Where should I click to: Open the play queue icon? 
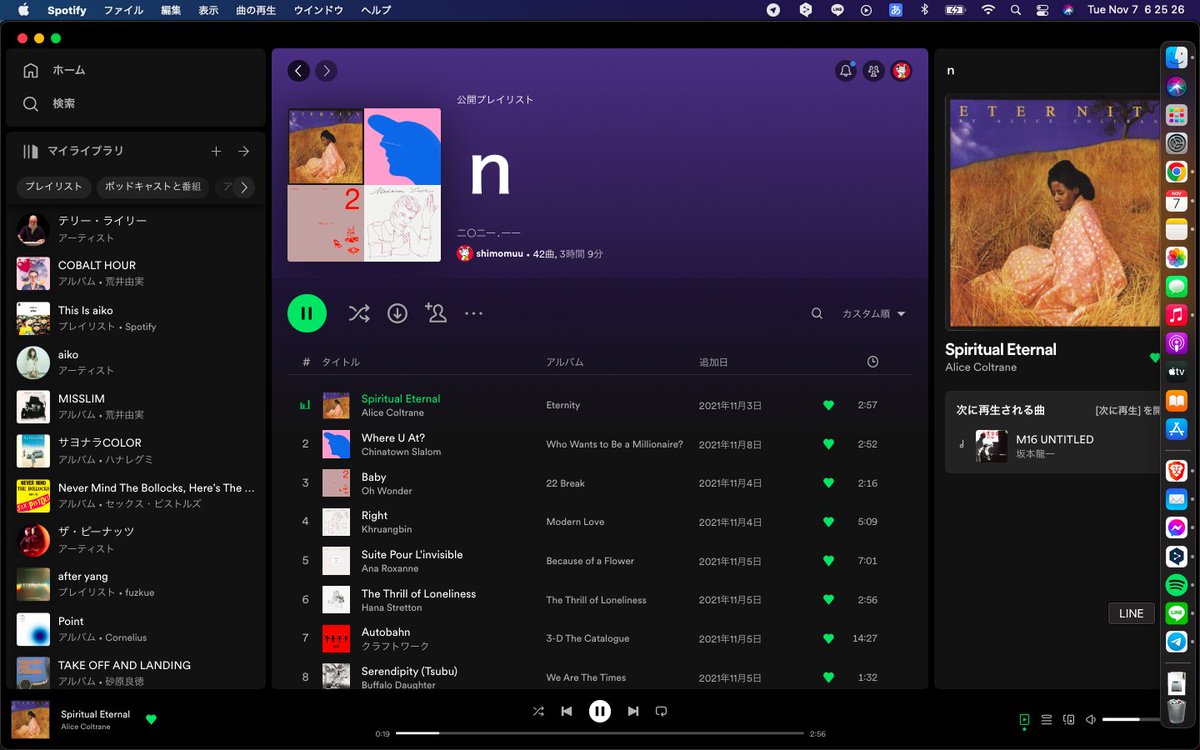(1046, 719)
